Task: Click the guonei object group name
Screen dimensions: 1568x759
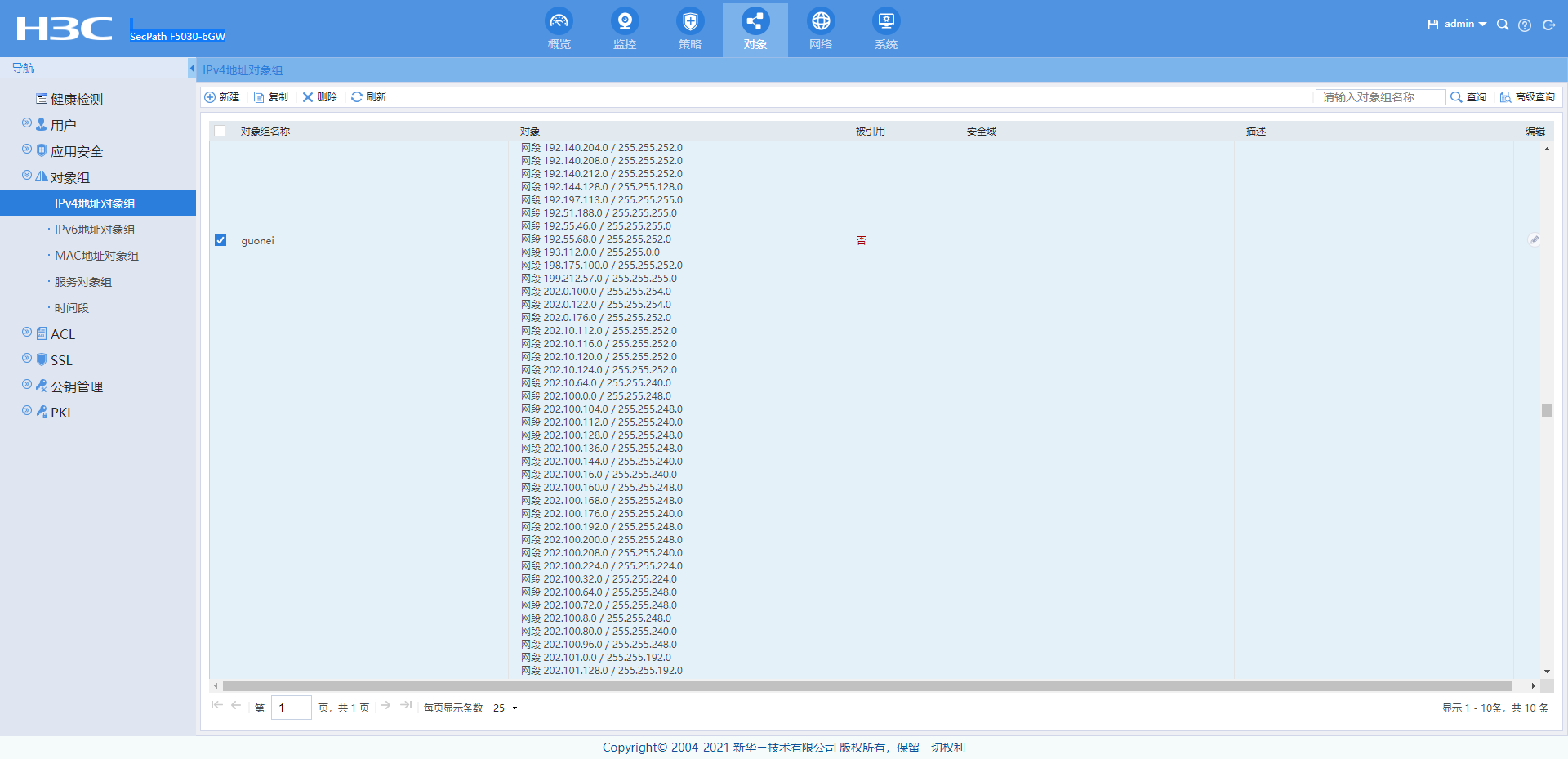Action: point(257,241)
